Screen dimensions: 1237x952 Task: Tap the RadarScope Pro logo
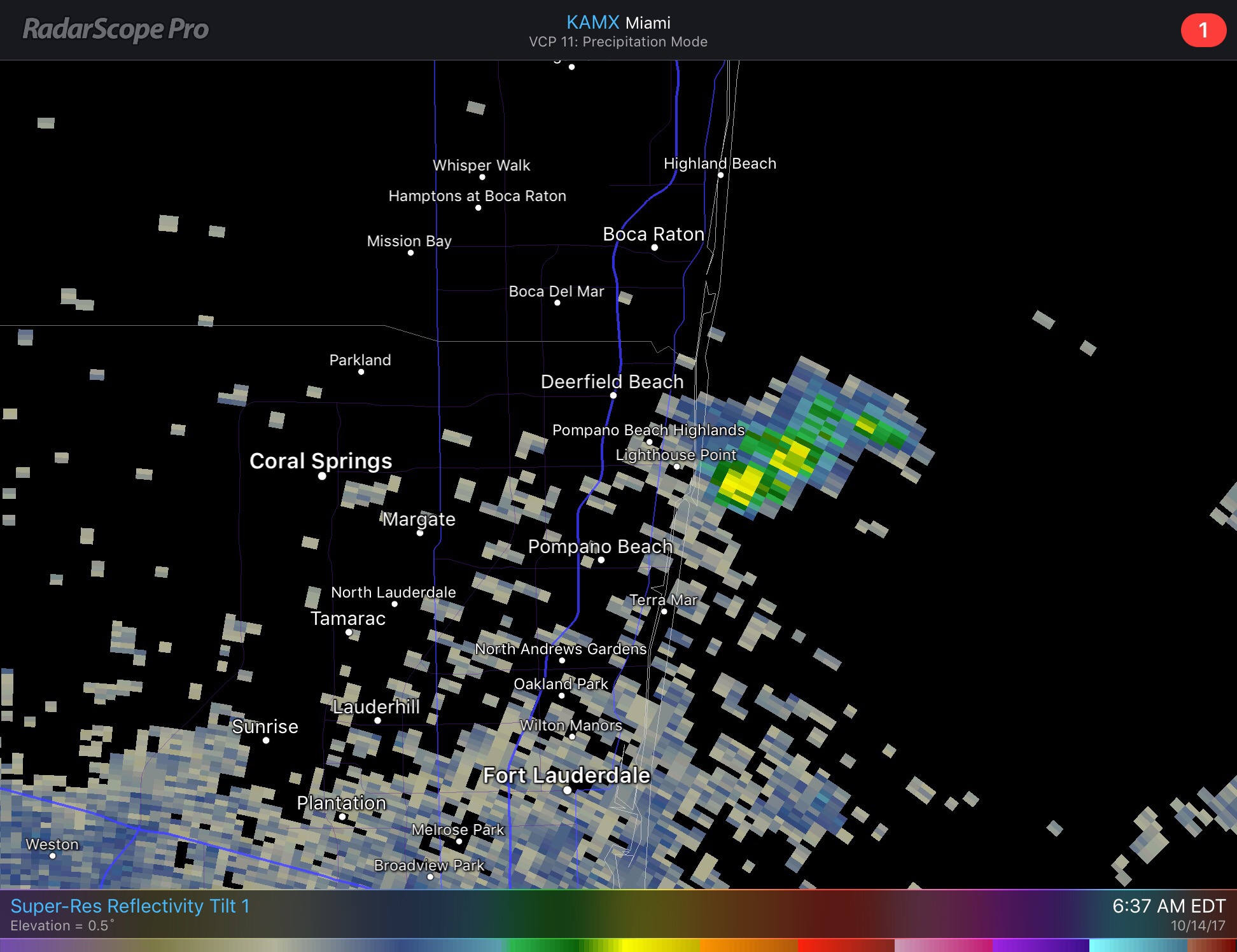click(x=116, y=29)
